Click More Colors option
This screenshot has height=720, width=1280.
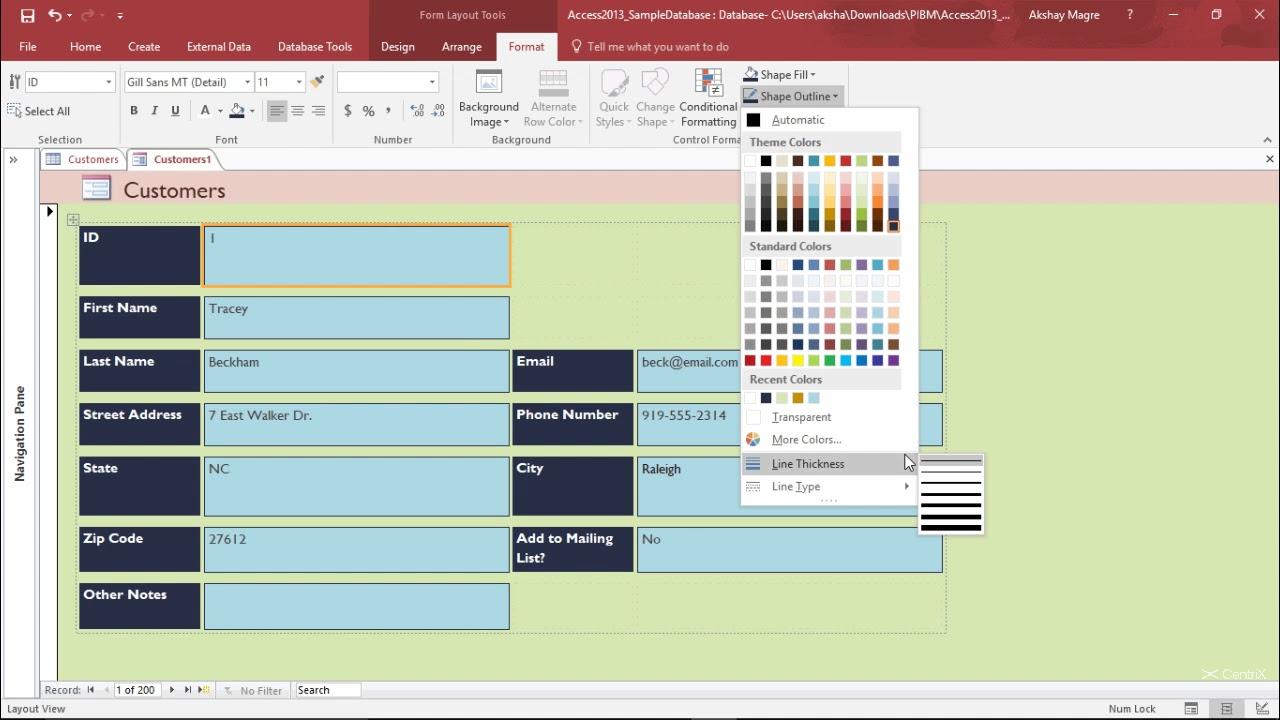tap(806, 440)
